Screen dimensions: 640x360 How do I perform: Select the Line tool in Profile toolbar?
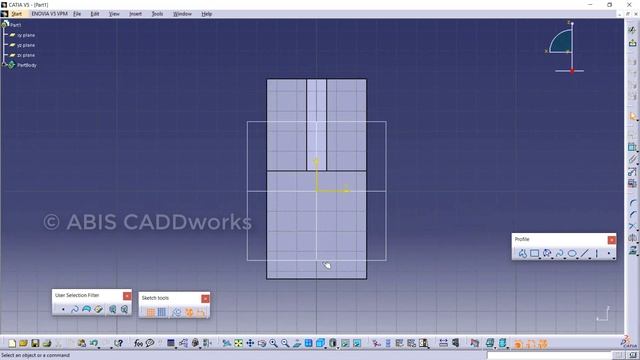[x=585, y=254]
